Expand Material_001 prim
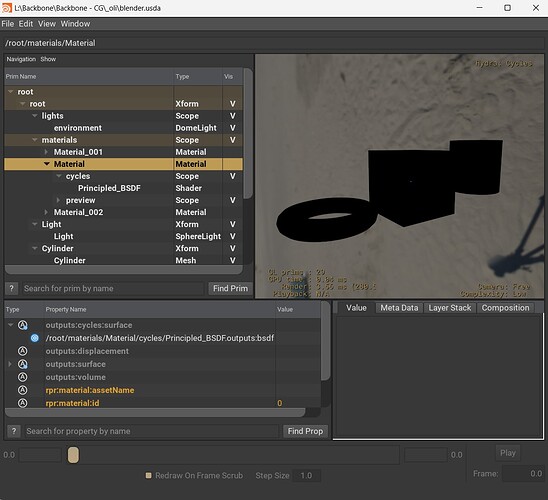This screenshot has width=548, height=500. click(46, 152)
